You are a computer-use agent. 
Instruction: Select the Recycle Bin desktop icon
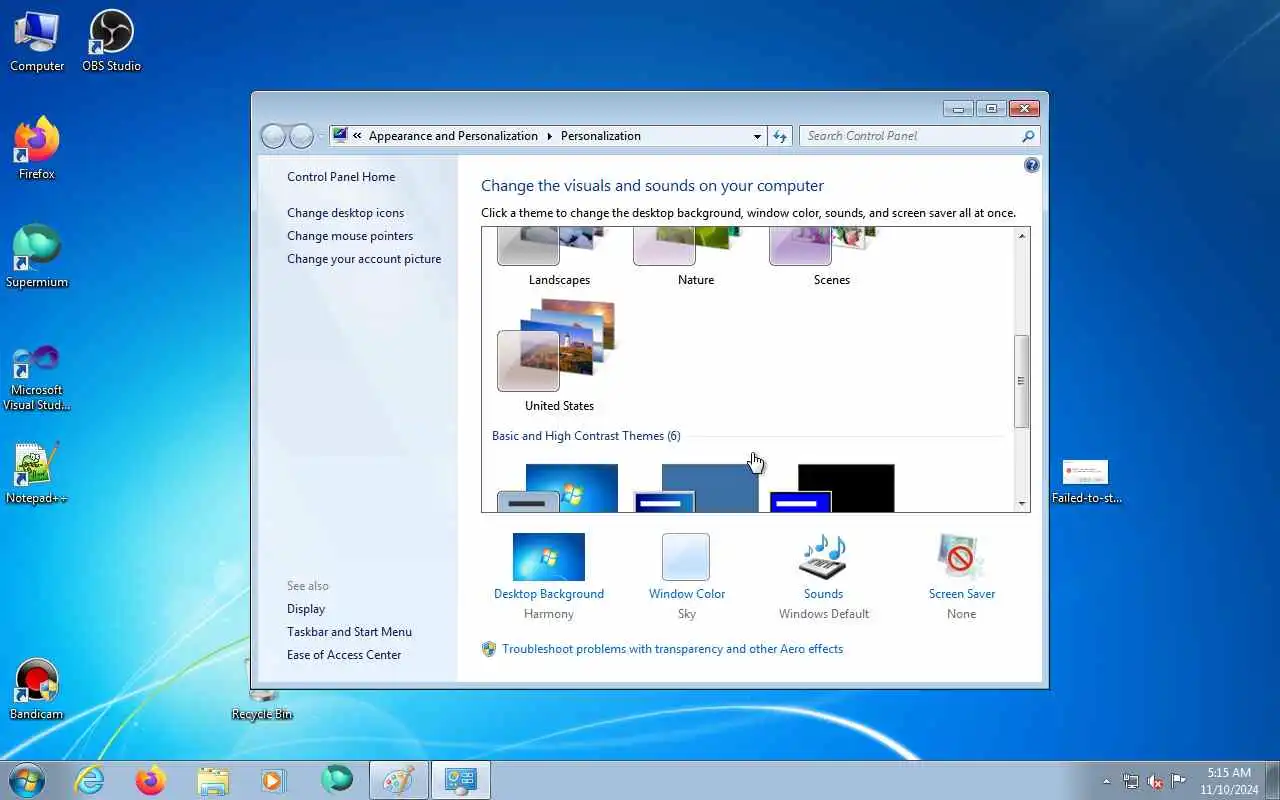(262, 704)
